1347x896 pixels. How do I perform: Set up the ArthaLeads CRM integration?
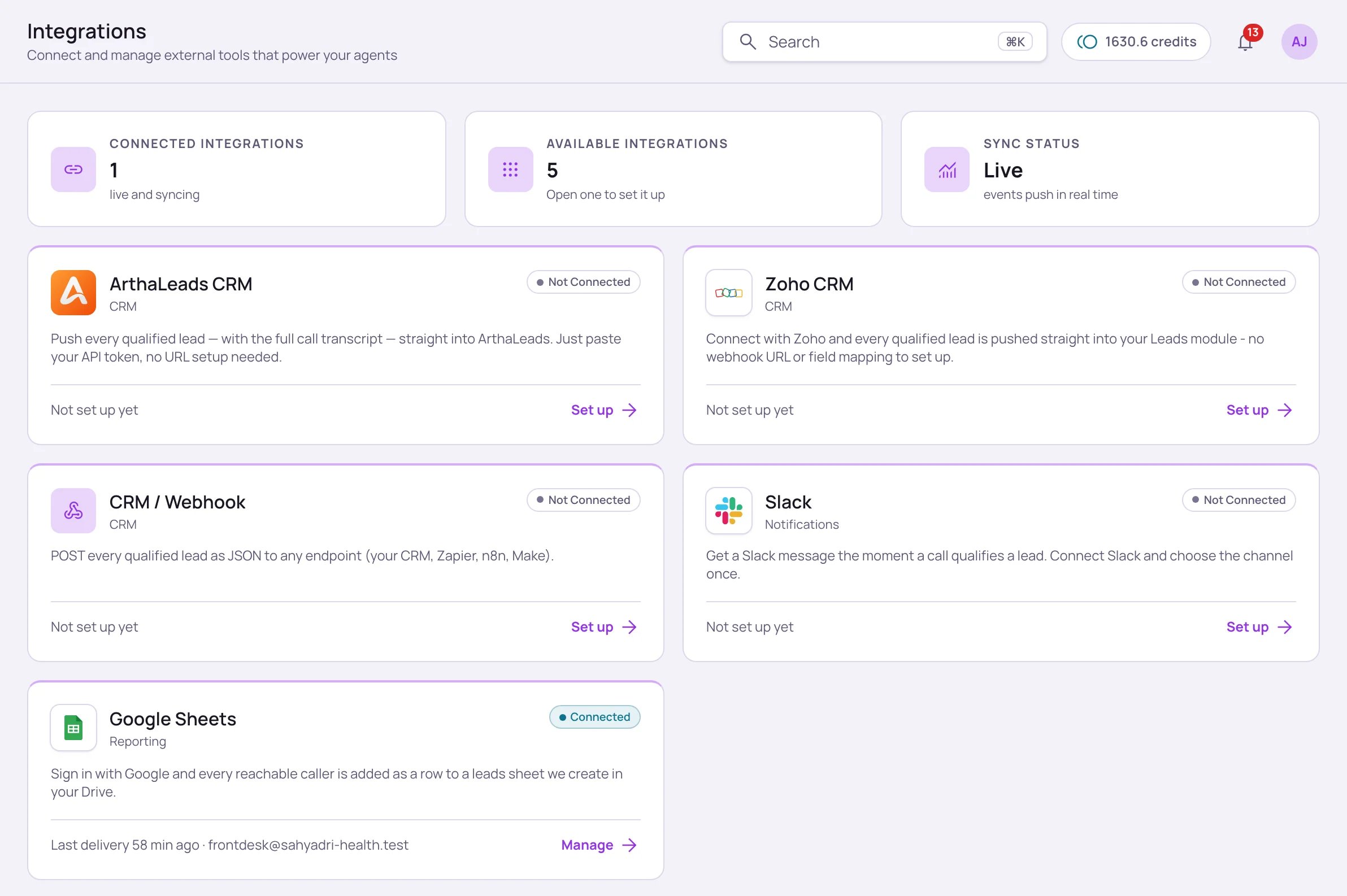click(603, 410)
